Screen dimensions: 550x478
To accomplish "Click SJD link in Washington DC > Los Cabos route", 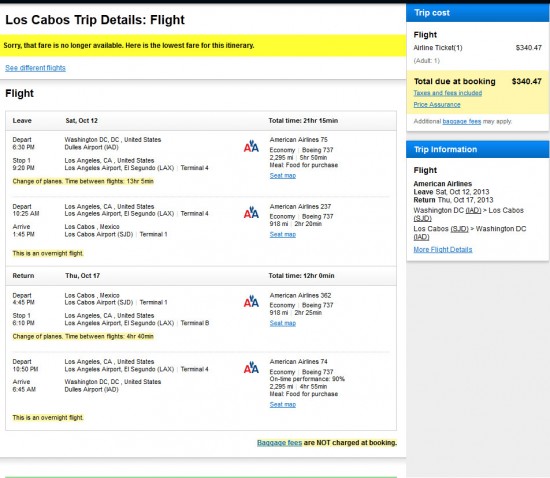I will pyautogui.click(x=422, y=218).
